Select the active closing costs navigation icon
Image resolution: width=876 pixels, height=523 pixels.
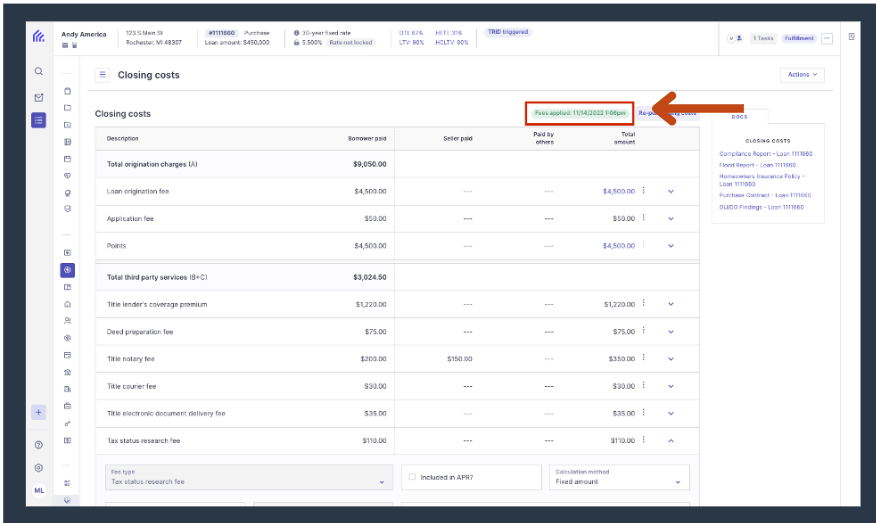click(x=68, y=270)
